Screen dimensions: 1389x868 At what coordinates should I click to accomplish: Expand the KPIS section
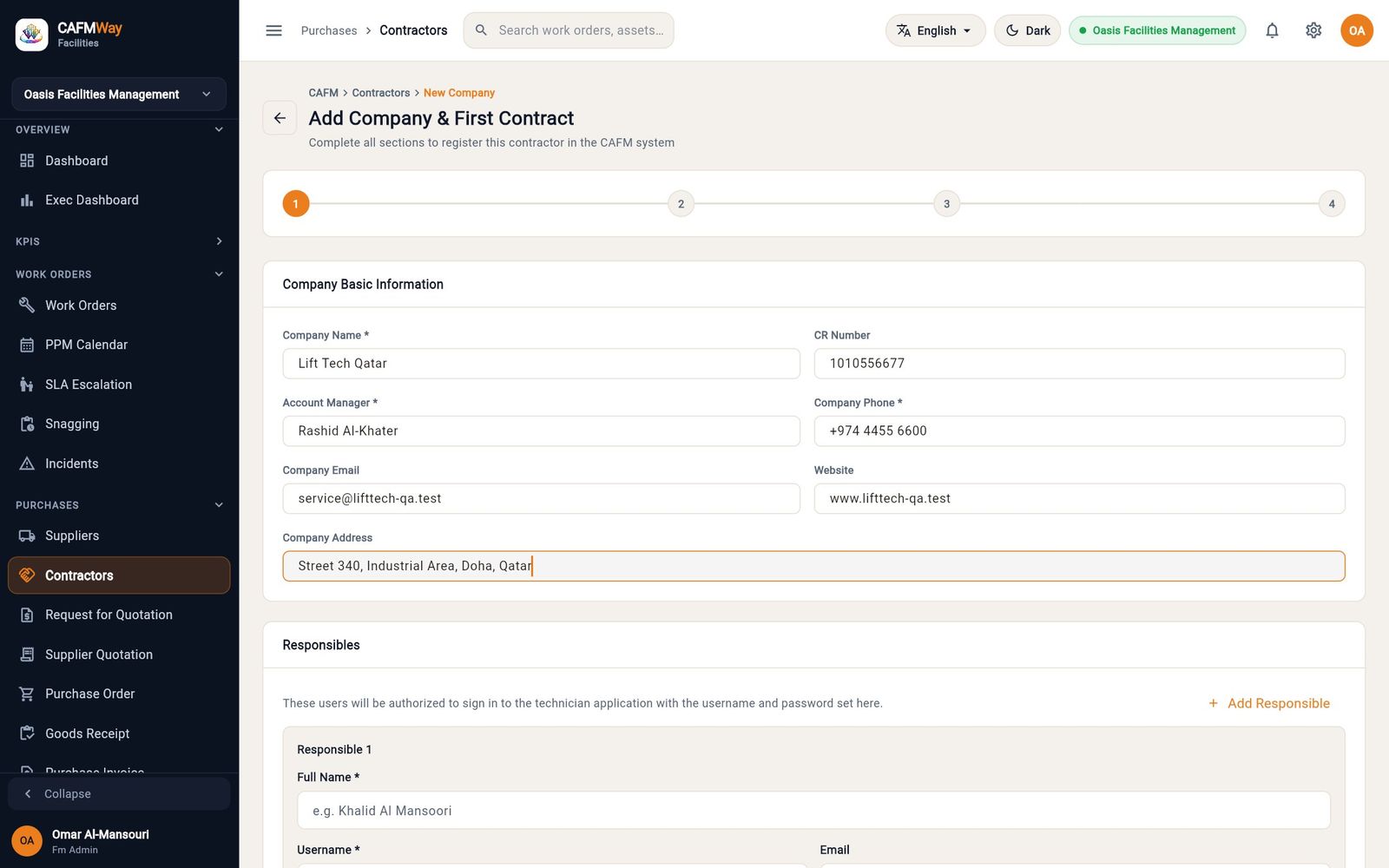tap(219, 241)
